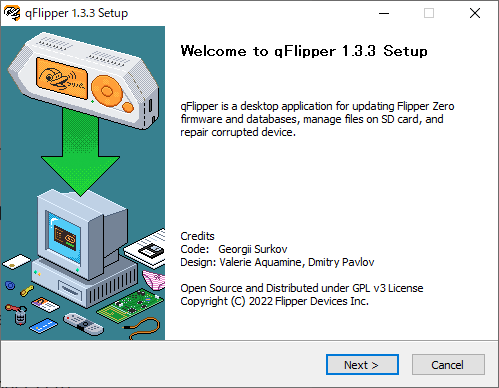Click the green download arrow graphic
This screenshot has width=499, height=388.
(80, 152)
